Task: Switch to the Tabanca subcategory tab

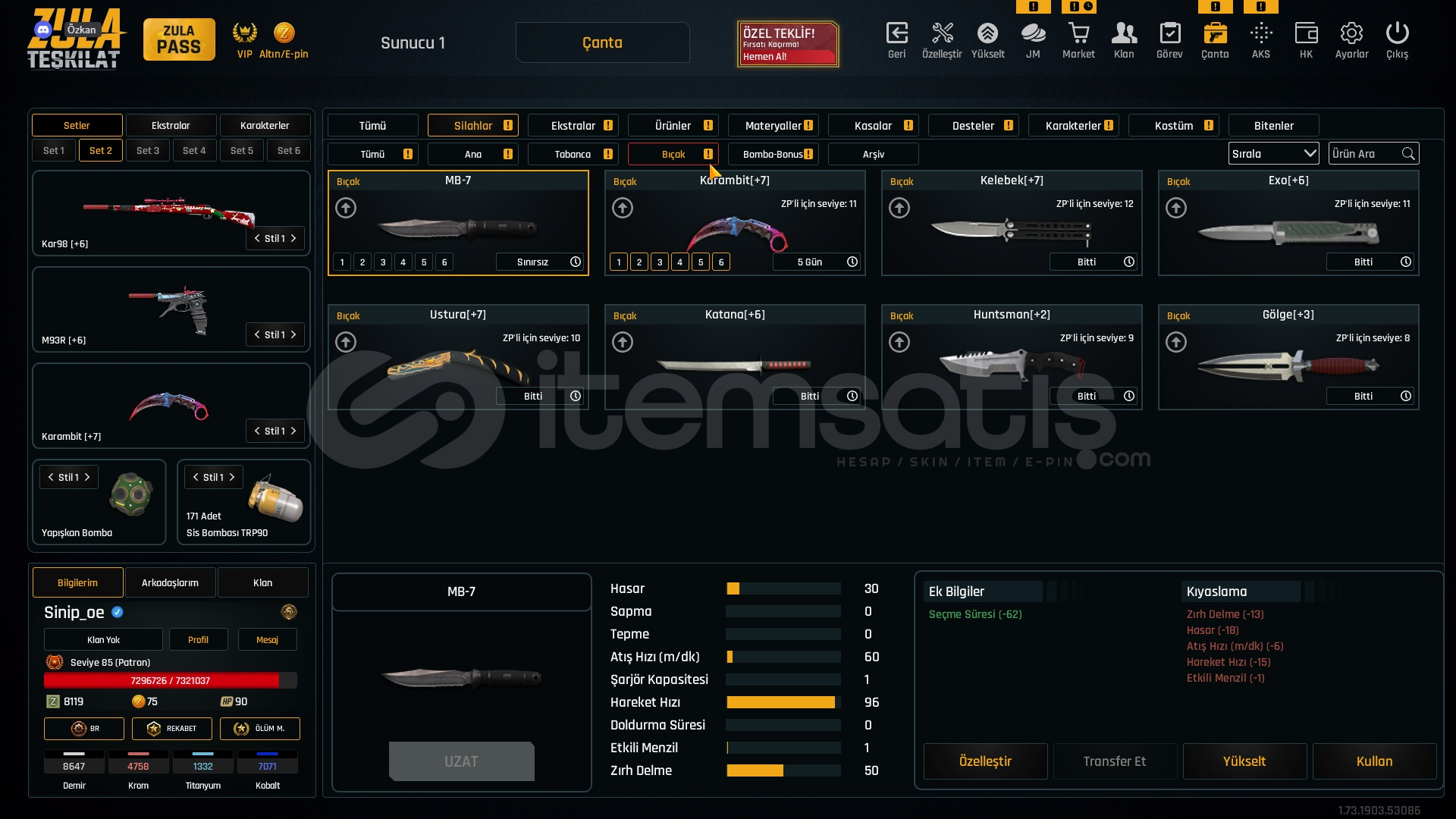Action: [x=573, y=155]
